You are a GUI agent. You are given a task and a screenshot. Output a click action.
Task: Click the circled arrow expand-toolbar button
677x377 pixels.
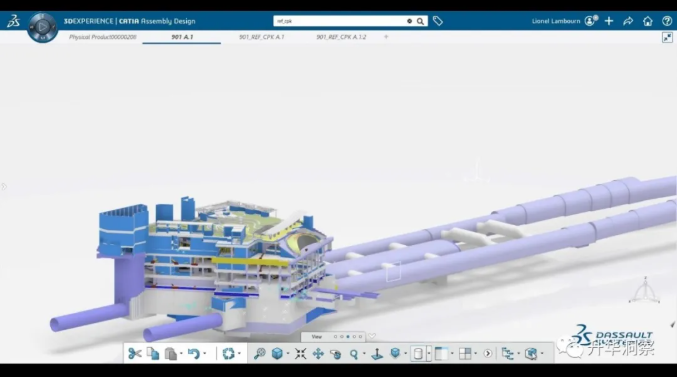pos(488,354)
